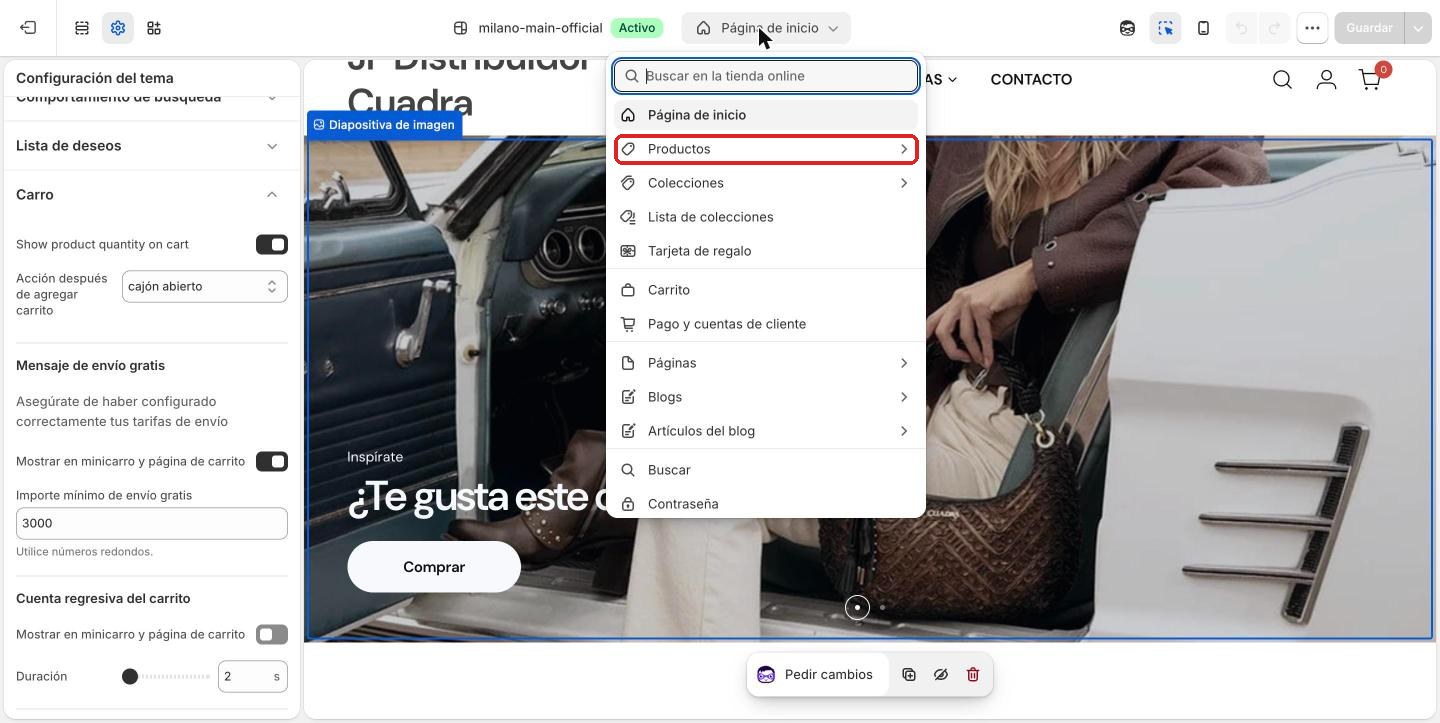Click the second slideshow dot indicator
The image size is (1440, 723).
click(x=882, y=607)
